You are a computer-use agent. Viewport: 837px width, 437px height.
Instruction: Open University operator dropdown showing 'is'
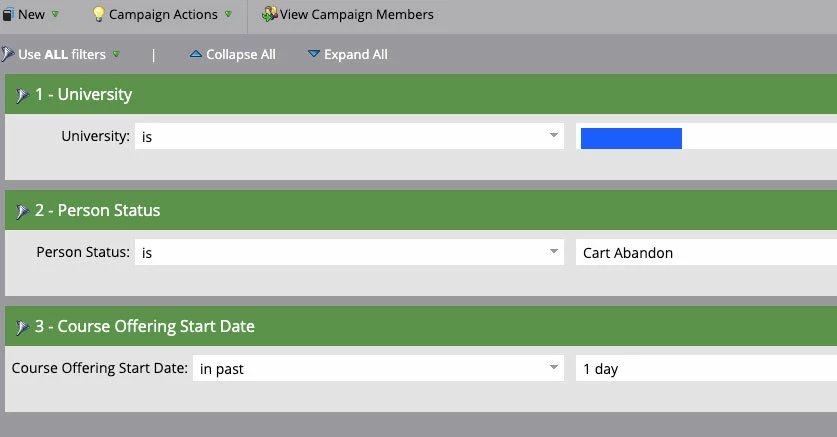pos(349,136)
